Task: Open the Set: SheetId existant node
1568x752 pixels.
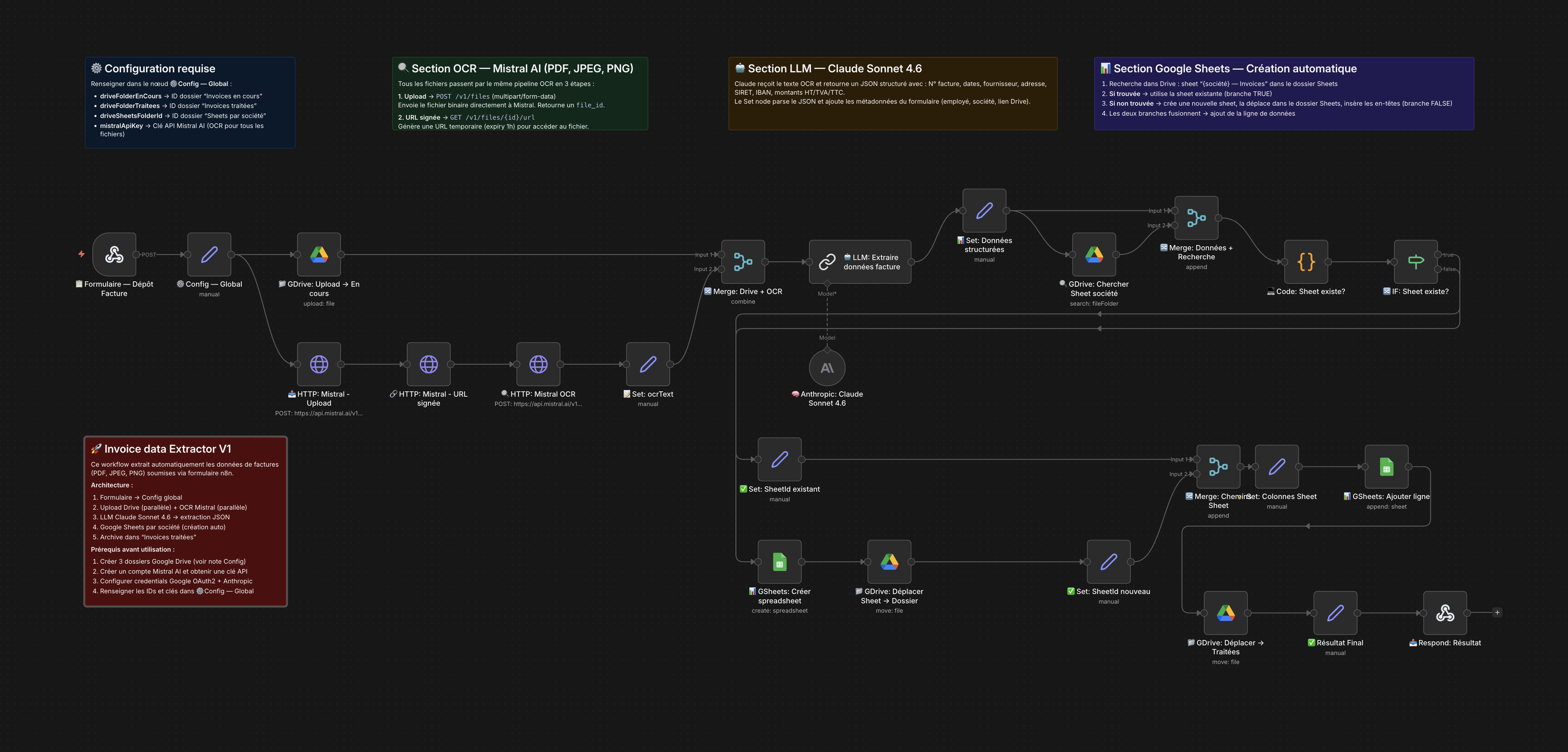Action: pos(780,459)
